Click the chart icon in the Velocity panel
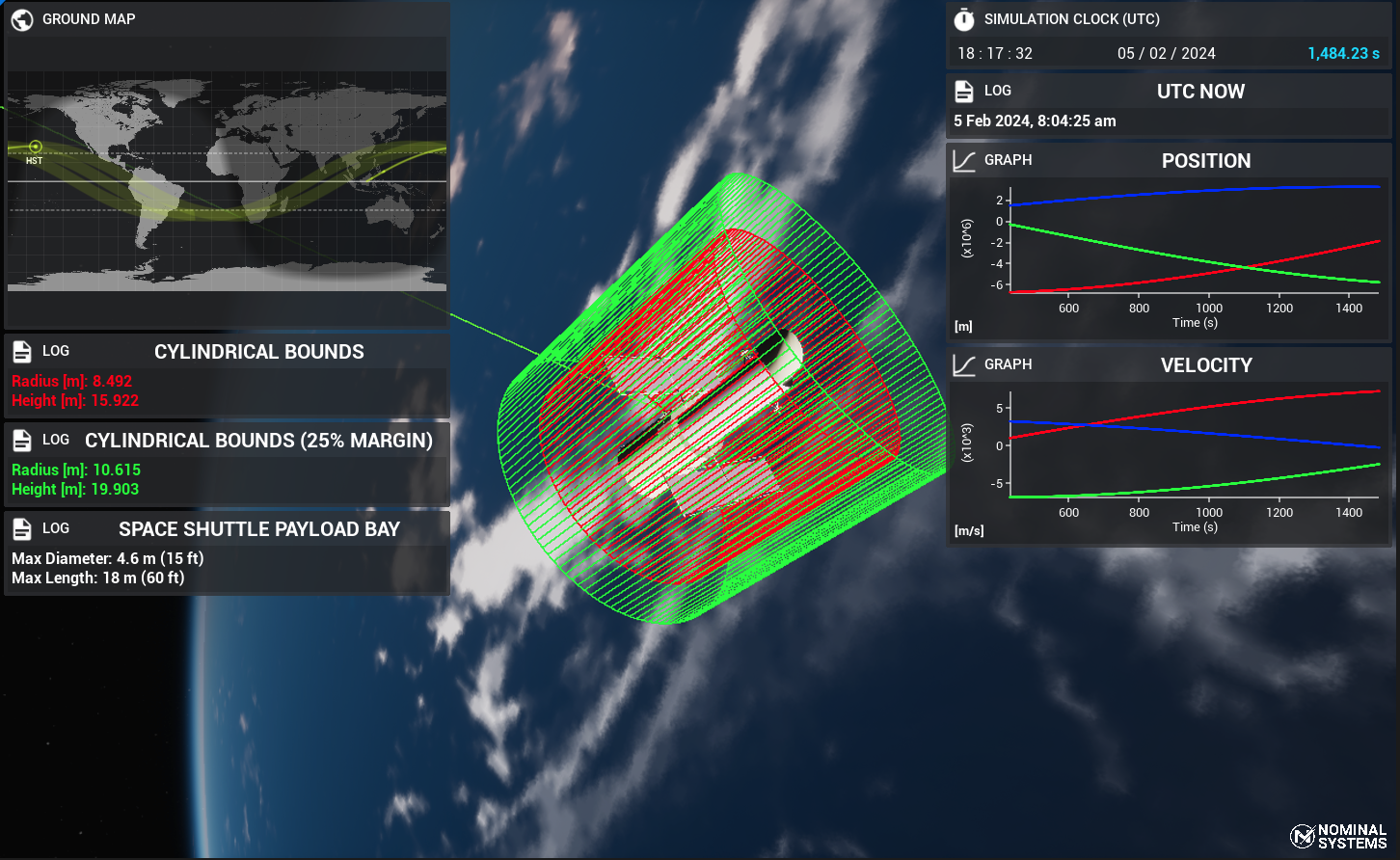This screenshot has height=860, width=1400. click(964, 365)
